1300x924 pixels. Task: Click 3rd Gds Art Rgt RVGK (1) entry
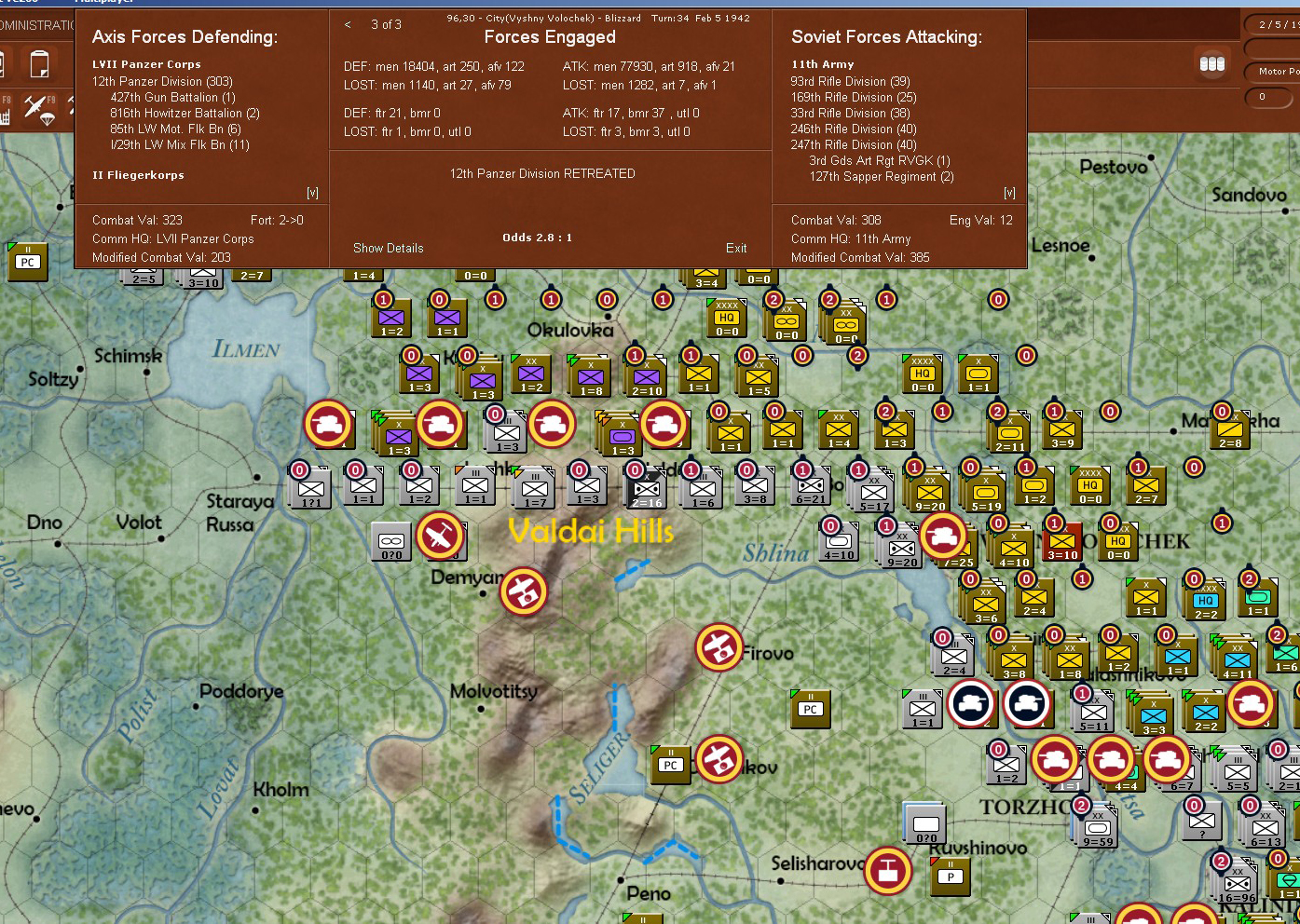click(x=880, y=160)
